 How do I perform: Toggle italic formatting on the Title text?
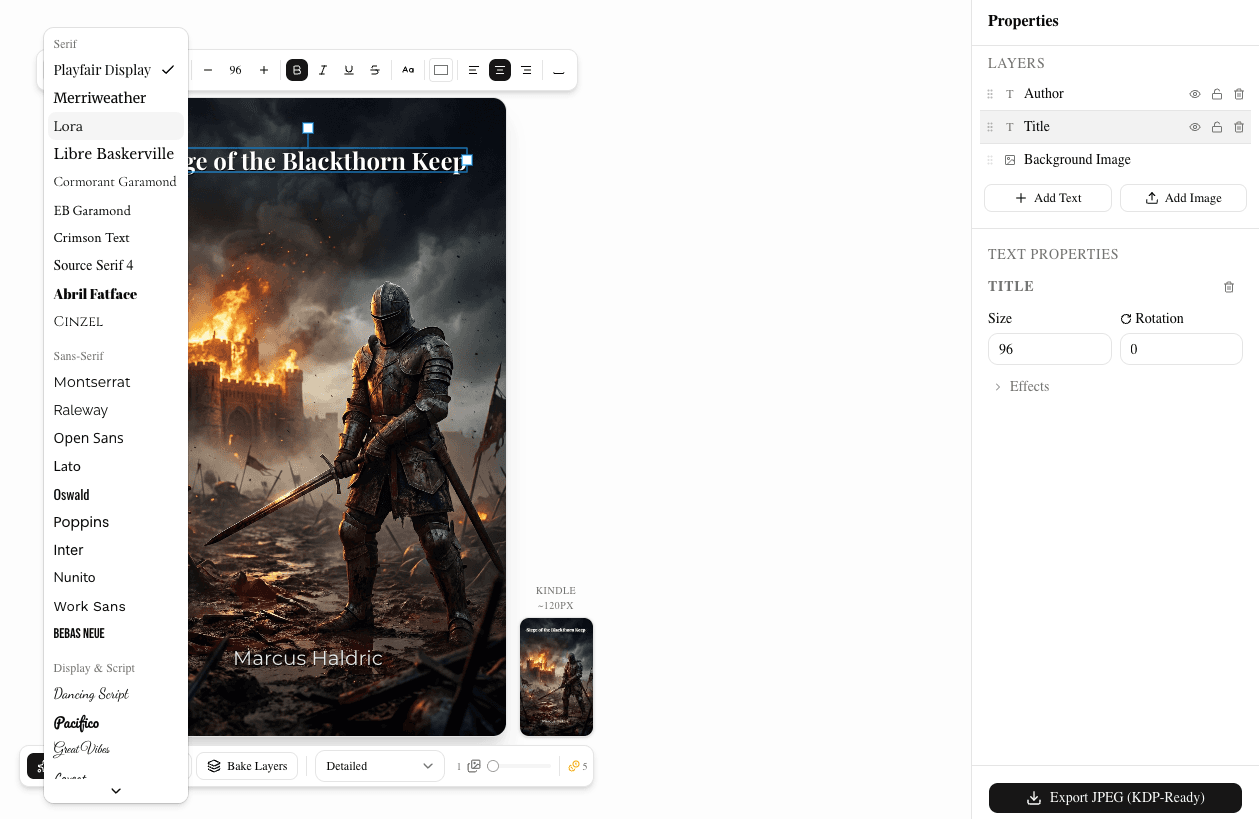point(322,70)
